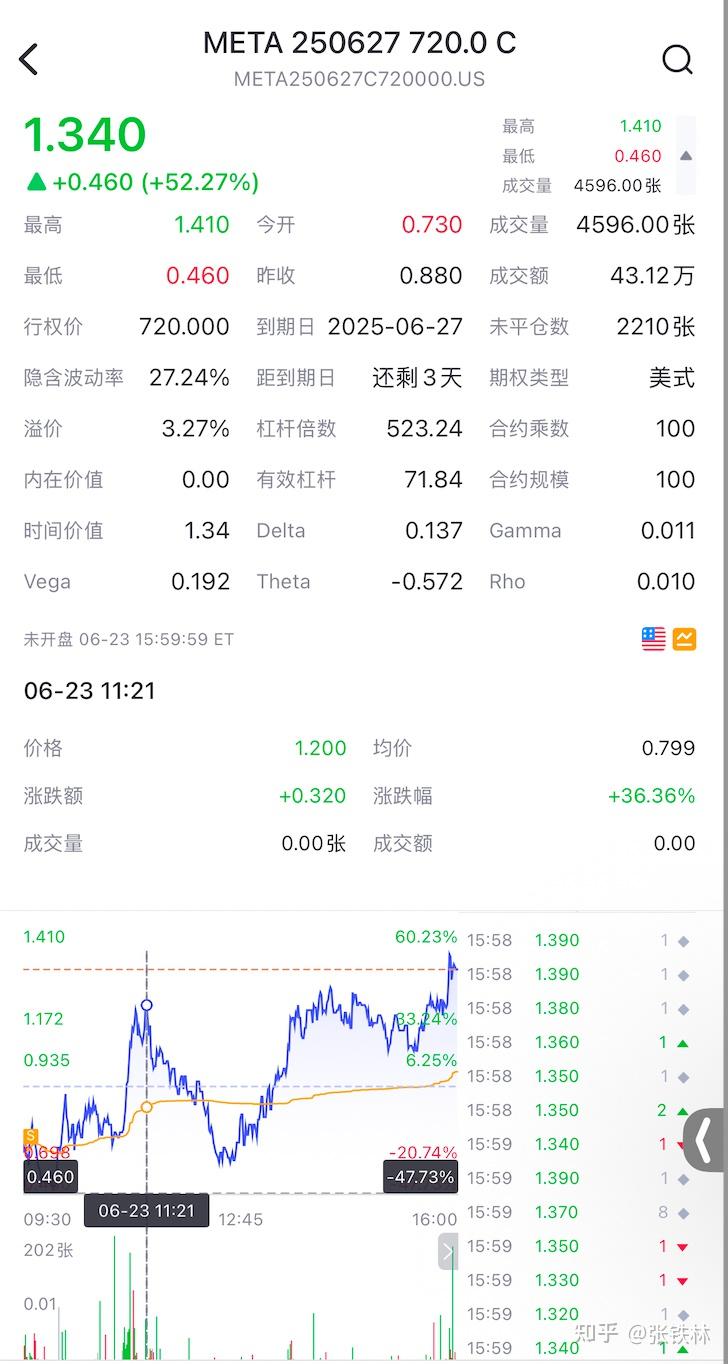The width and height of the screenshot is (728, 1364).
Task: Tap the 距到期日 value 还剩3天
Action: click(x=417, y=378)
